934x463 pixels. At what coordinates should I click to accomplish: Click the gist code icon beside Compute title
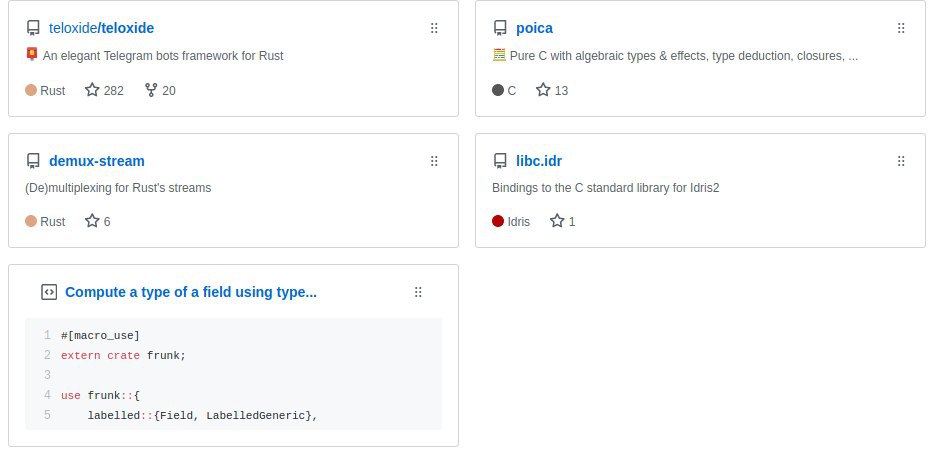coord(49,292)
